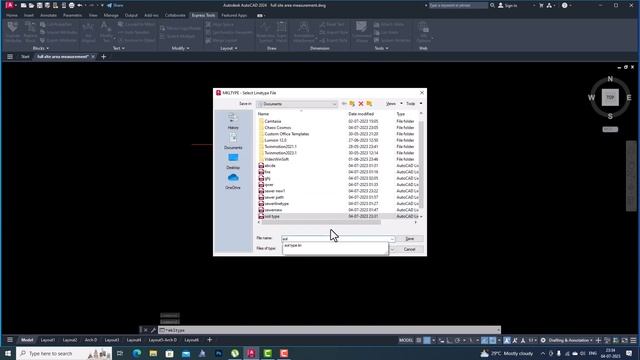Click the AutoCAD application menu logo button

tap(9, 5)
